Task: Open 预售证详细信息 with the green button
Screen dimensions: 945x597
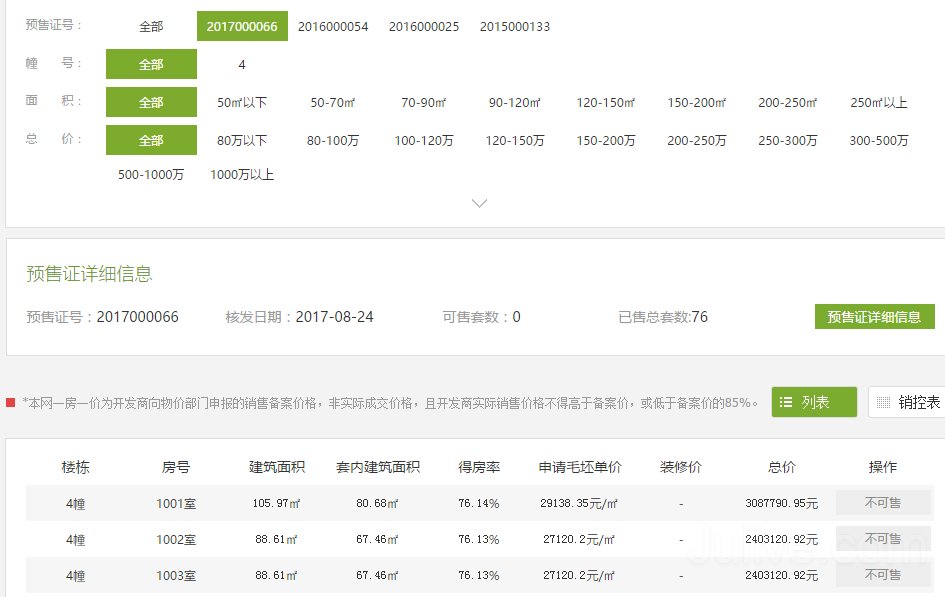Action: [x=874, y=316]
